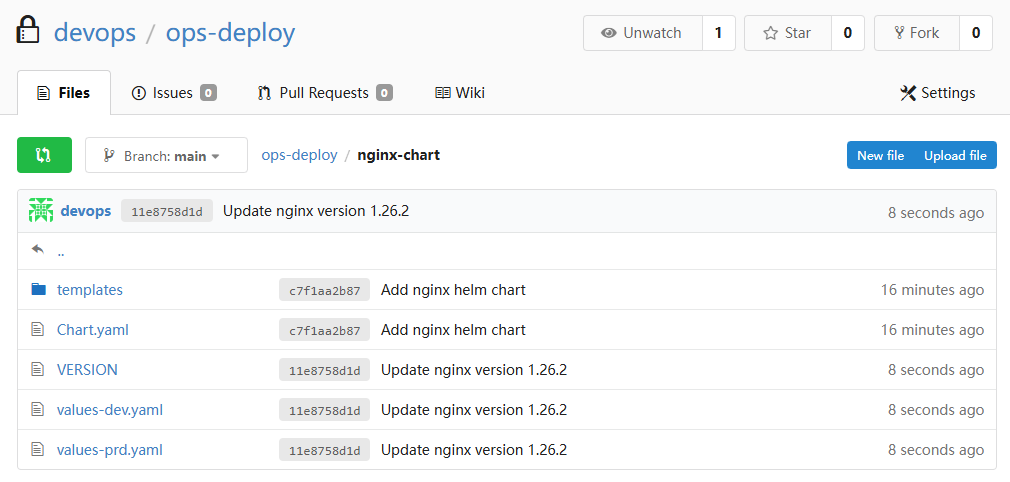This screenshot has height=482, width=1010.
Task: Click the New file button
Action: [881, 155]
